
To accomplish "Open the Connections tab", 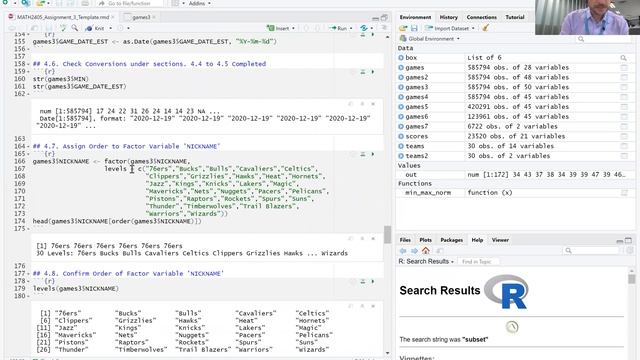I will 482,17.
